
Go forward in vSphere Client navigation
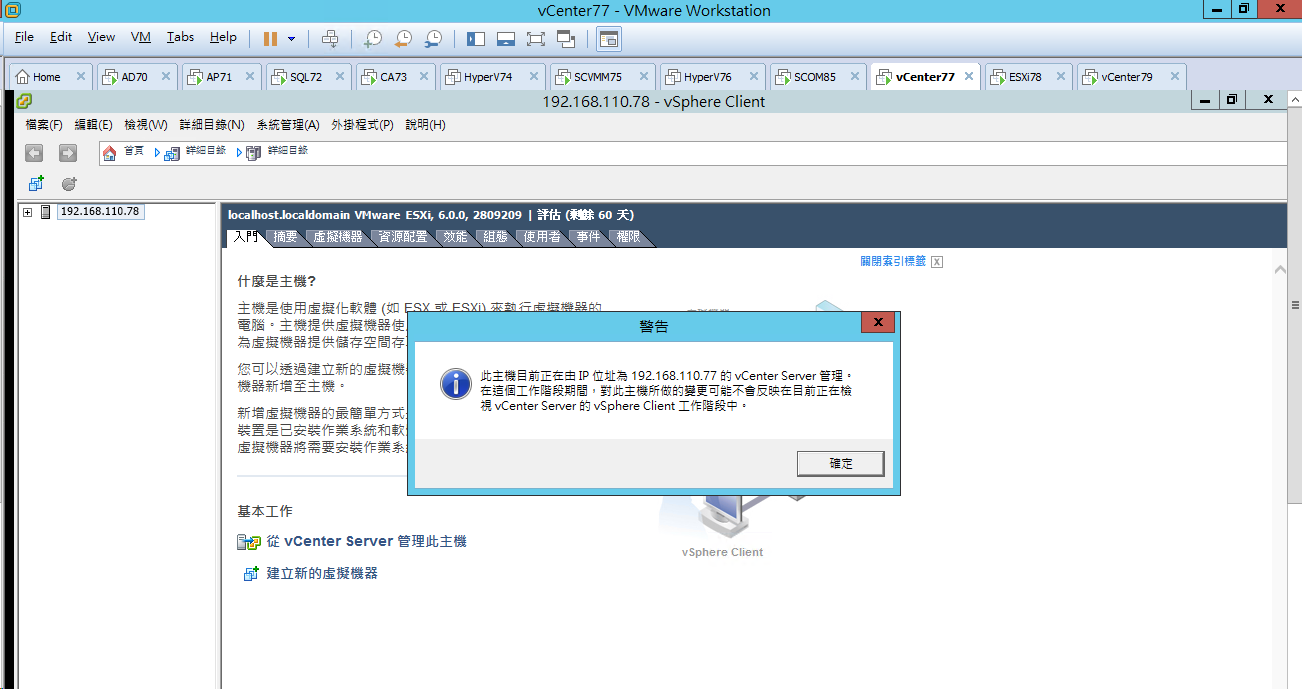67,152
